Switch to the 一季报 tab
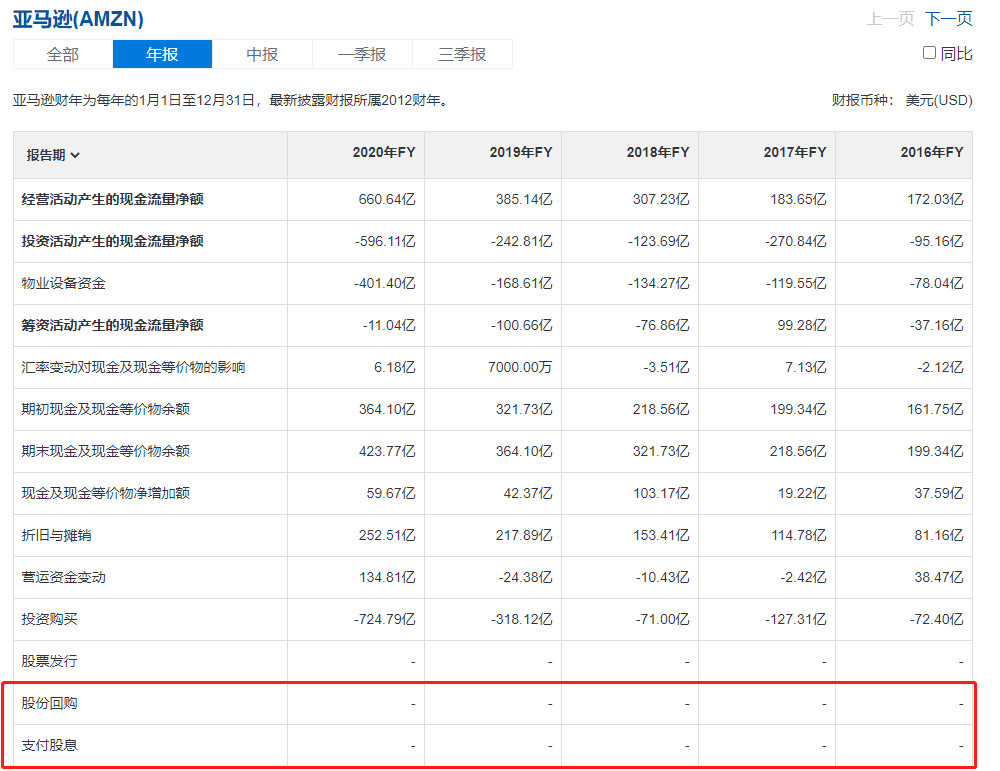Viewport: 1000px width, 771px height. [362, 54]
